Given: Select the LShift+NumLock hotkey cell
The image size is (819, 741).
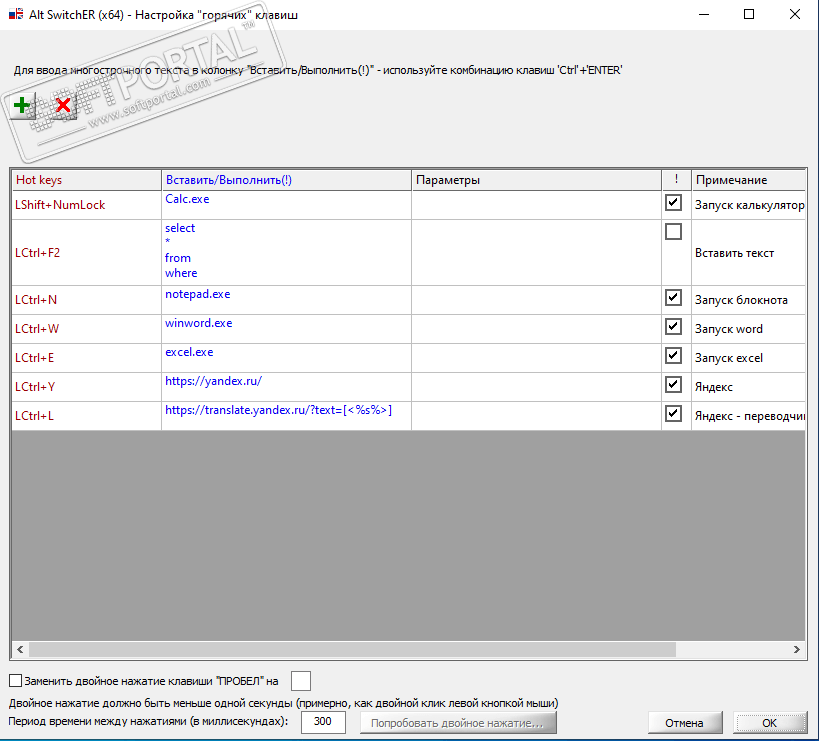Looking at the screenshot, I should tap(86, 205).
